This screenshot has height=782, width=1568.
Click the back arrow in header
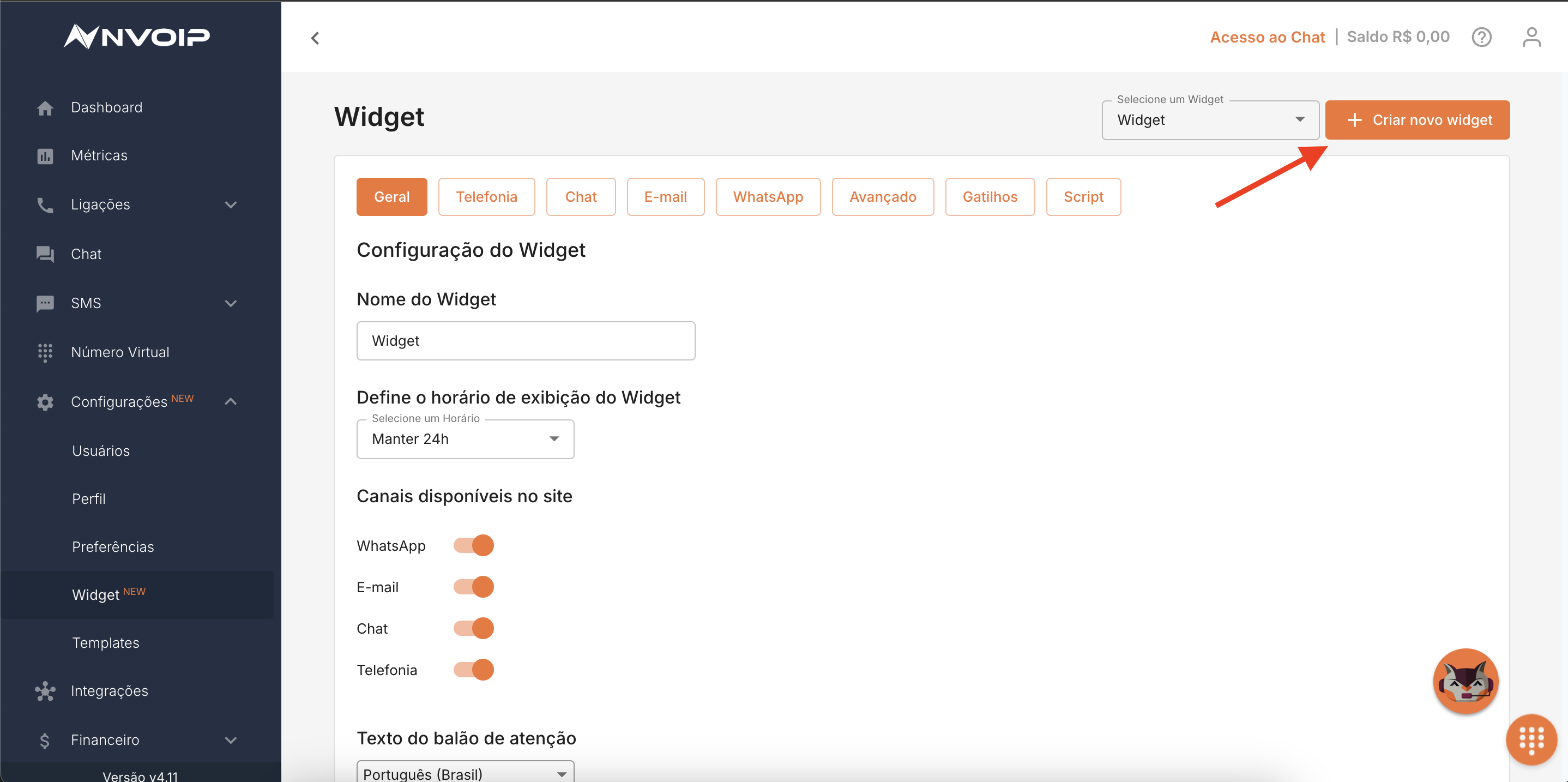[x=315, y=38]
